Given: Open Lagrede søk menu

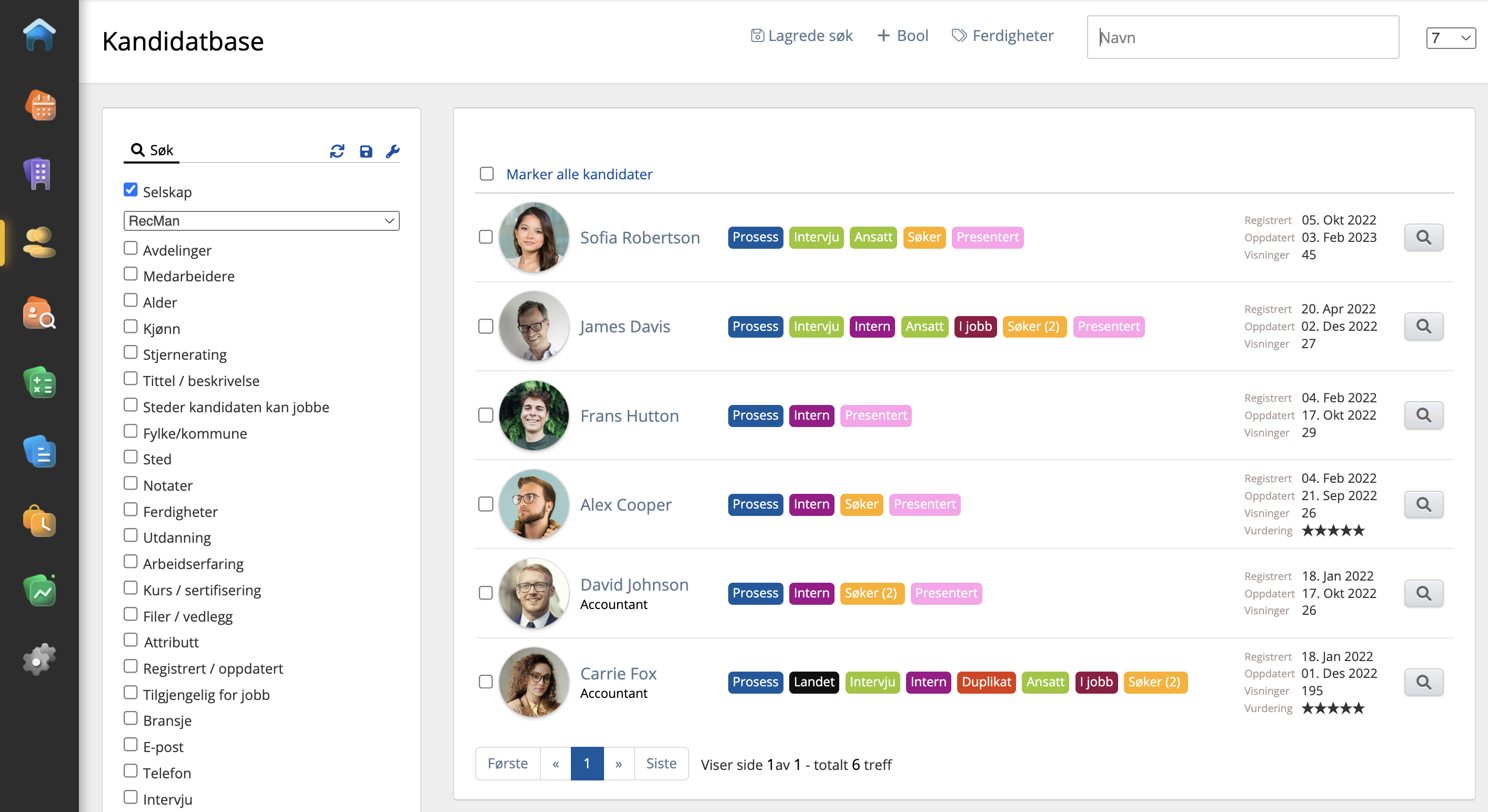Looking at the screenshot, I should 802,36.
